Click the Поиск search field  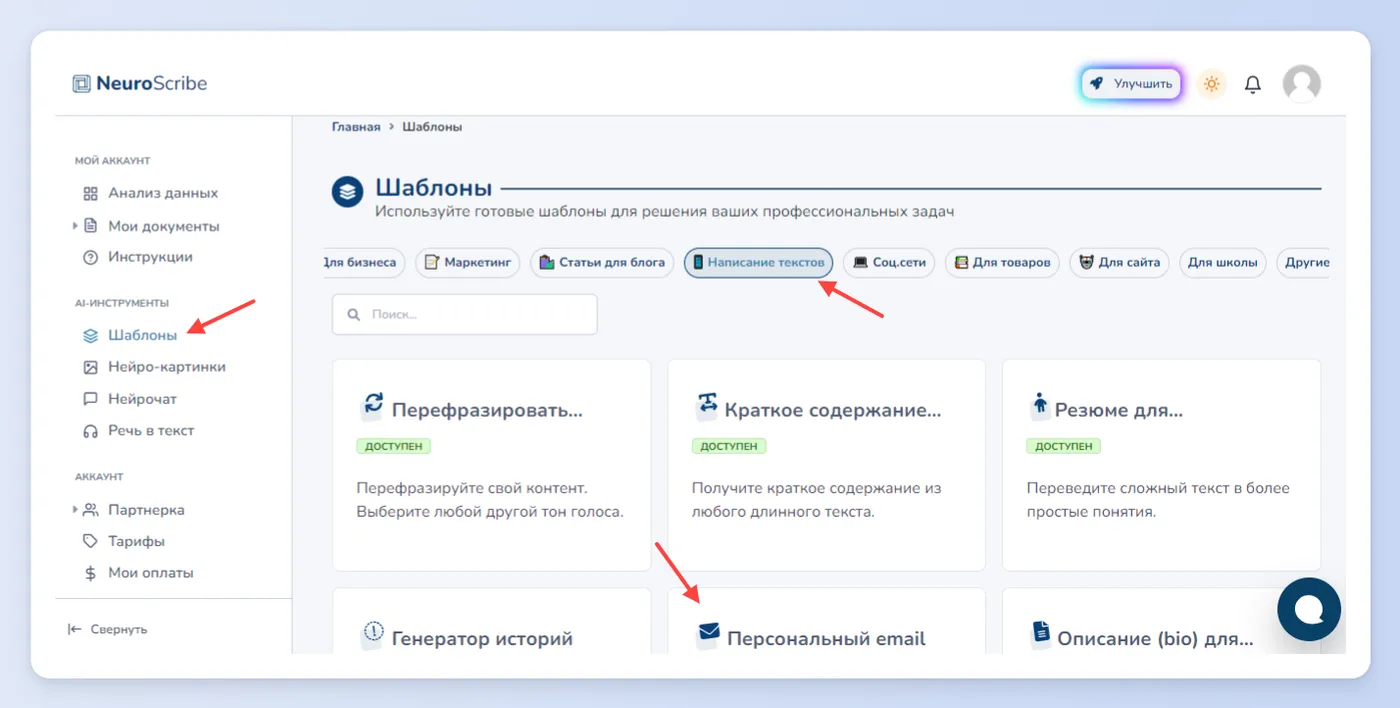click(465, 314)
